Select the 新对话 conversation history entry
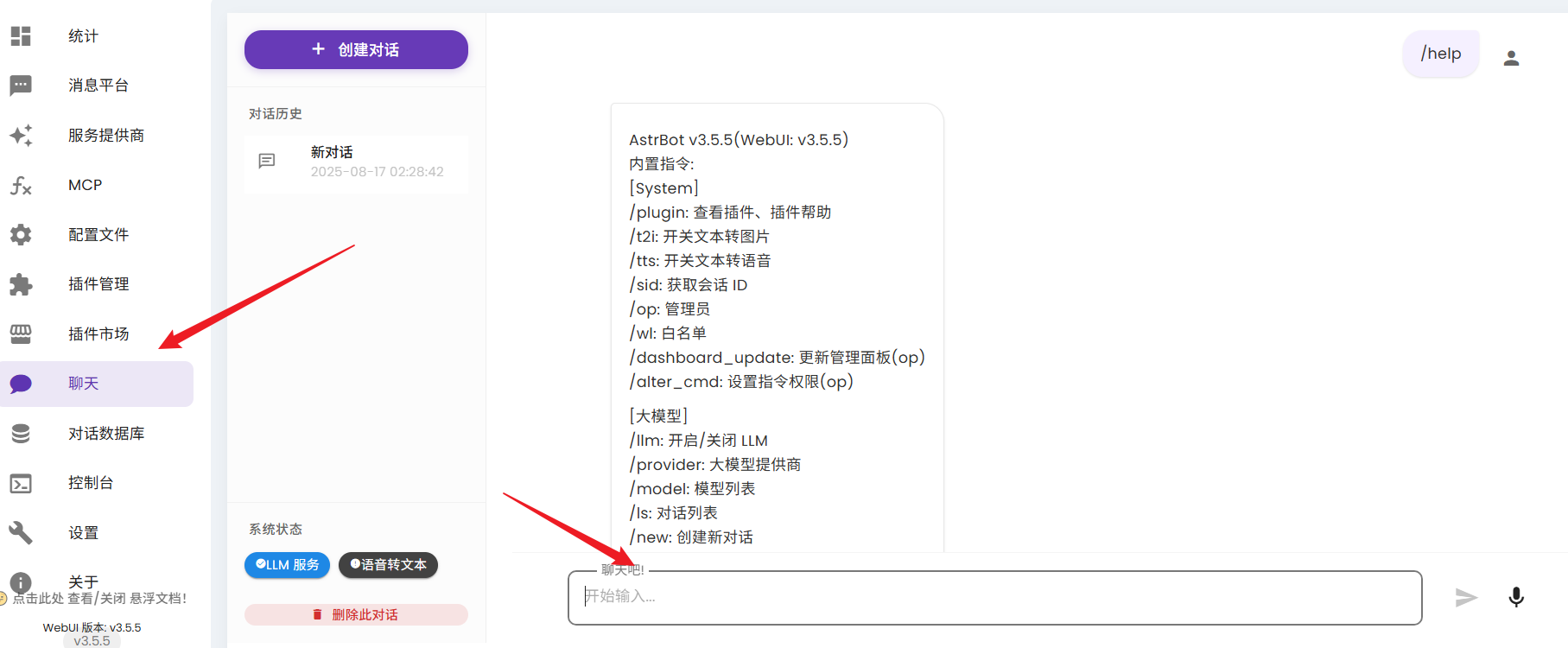This screenshot has width=1568, height=648. (356, 162)
